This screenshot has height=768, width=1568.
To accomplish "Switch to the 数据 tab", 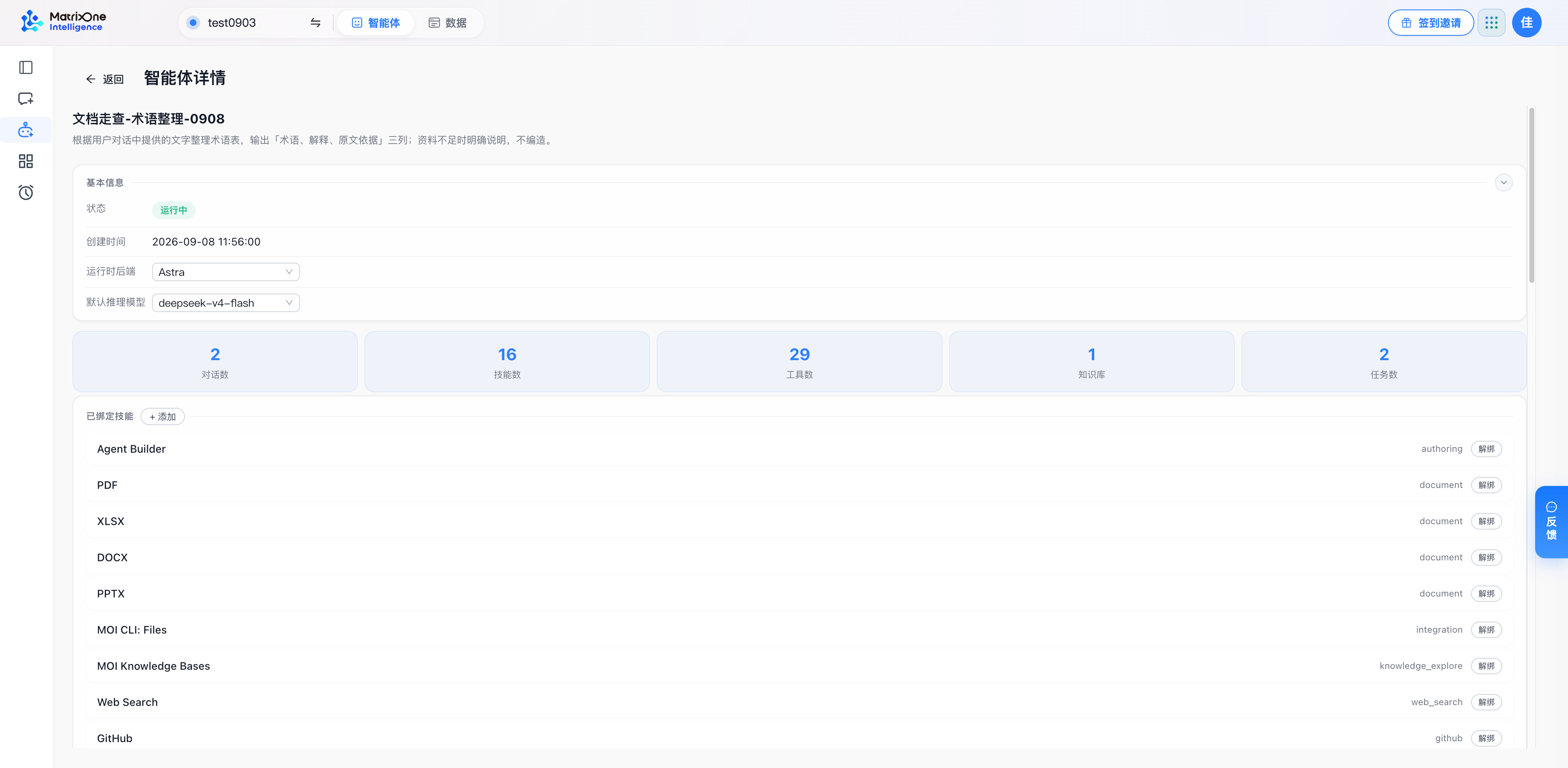I will 447,23.
